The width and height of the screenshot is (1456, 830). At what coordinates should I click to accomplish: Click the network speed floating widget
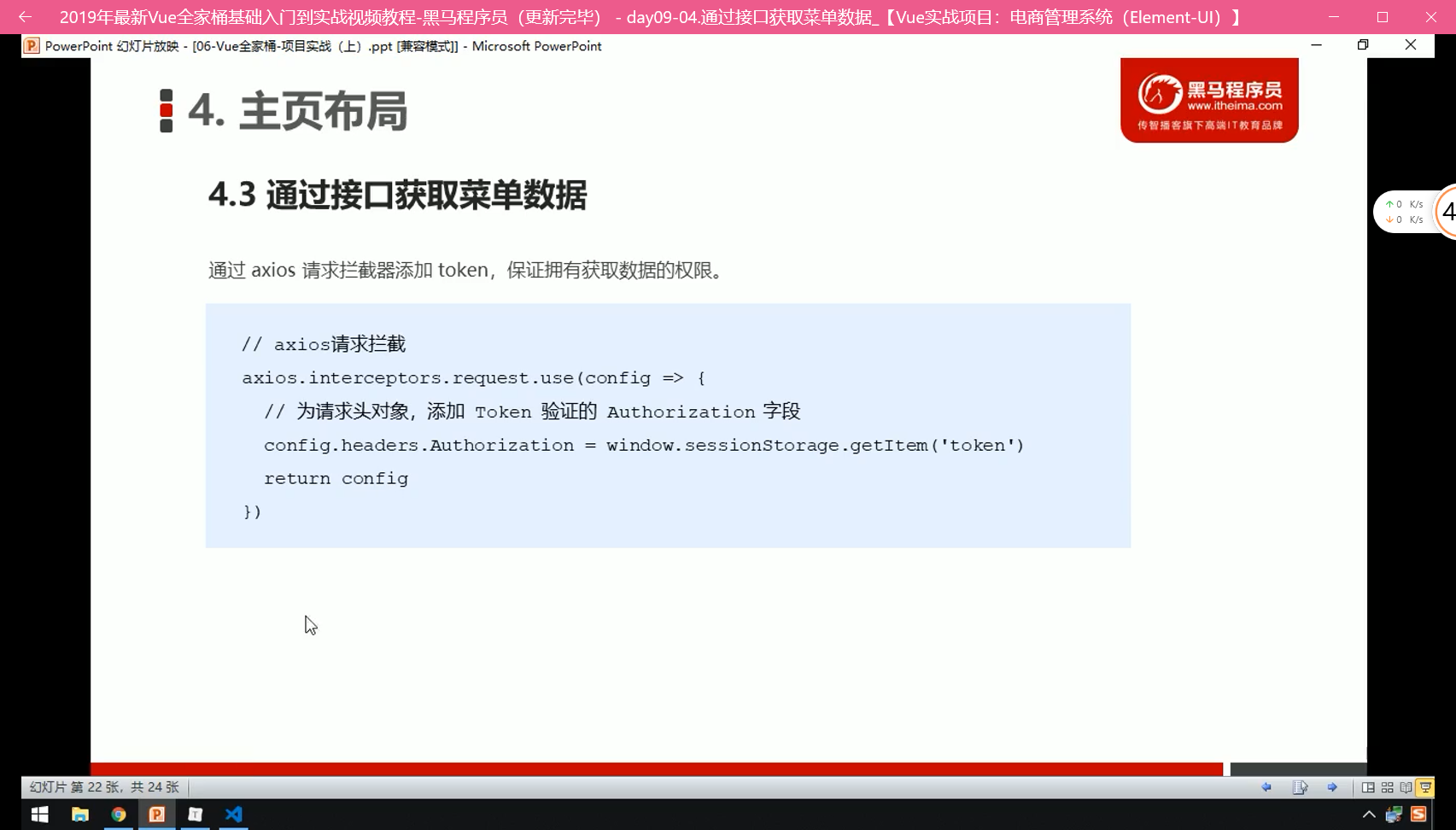[x=1404, y=212]
